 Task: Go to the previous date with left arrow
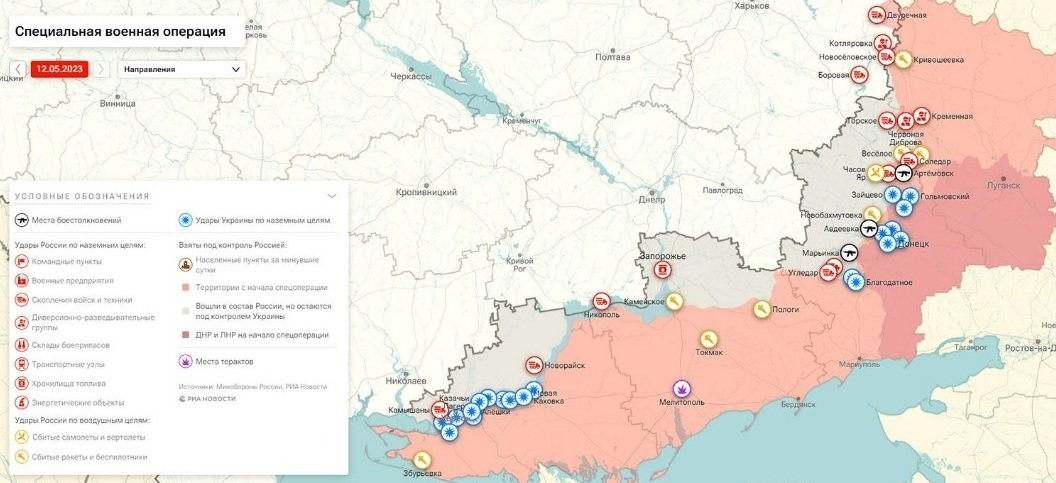pyautogui.click(x=18, y=69)
